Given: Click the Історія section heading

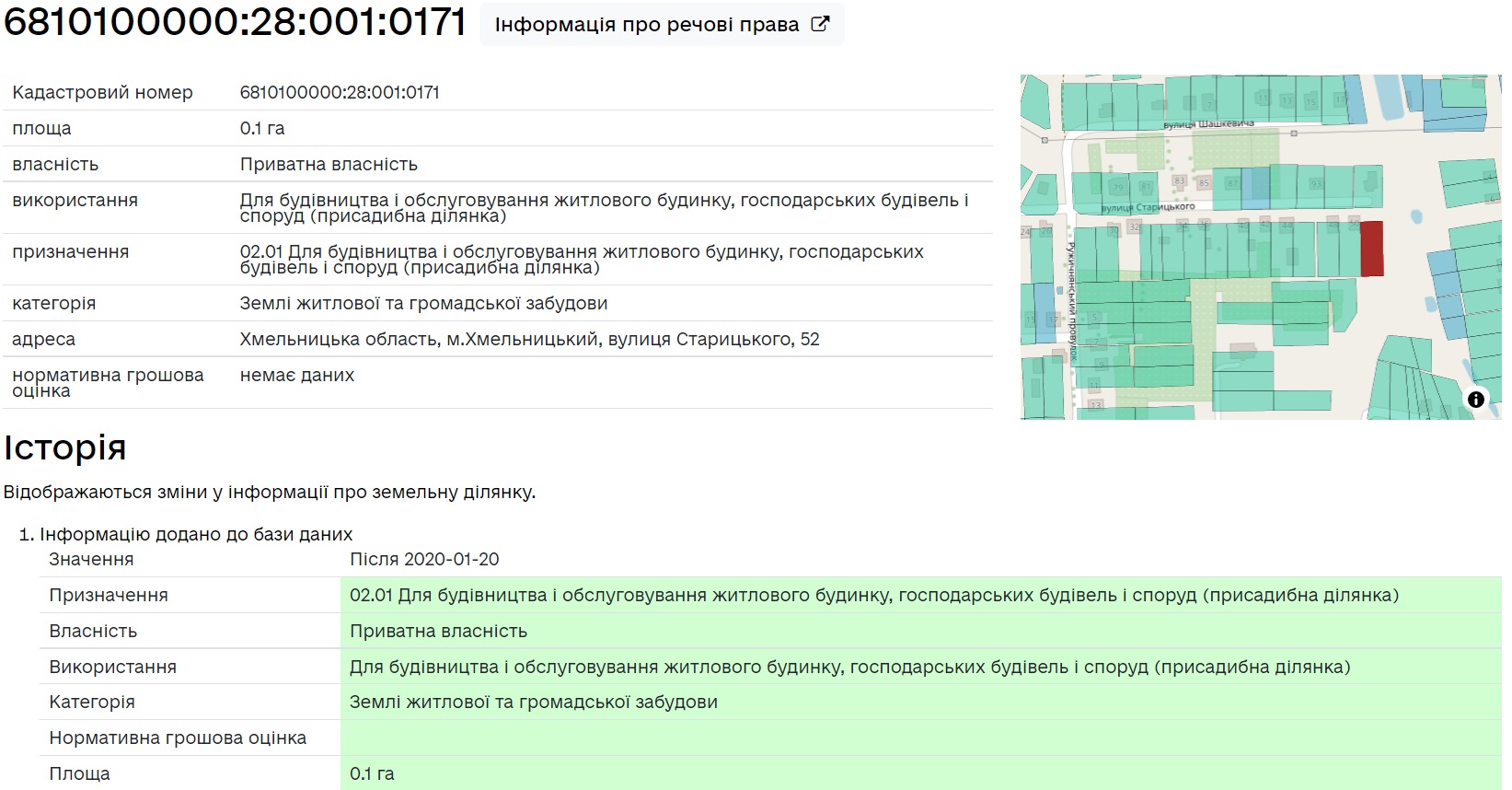Looking at the screenshot, I should pyautogui.click(x=64, y=447).
